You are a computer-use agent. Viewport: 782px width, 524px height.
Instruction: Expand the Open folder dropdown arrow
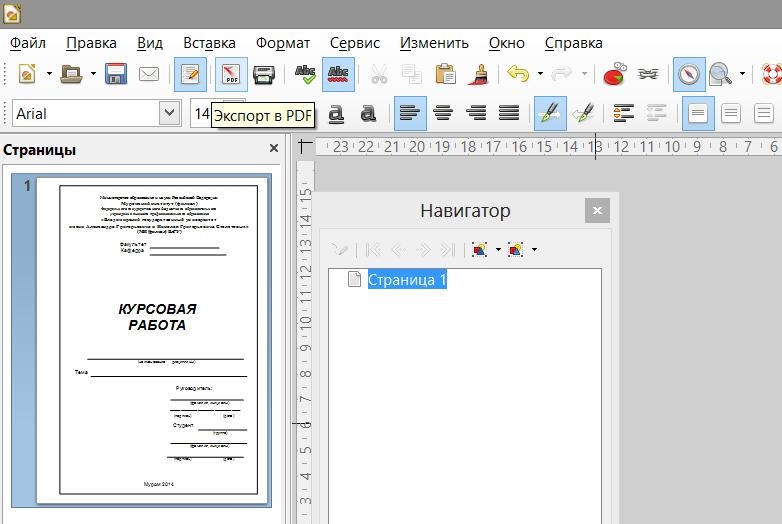pyautogui.click(x=93, y=74)
